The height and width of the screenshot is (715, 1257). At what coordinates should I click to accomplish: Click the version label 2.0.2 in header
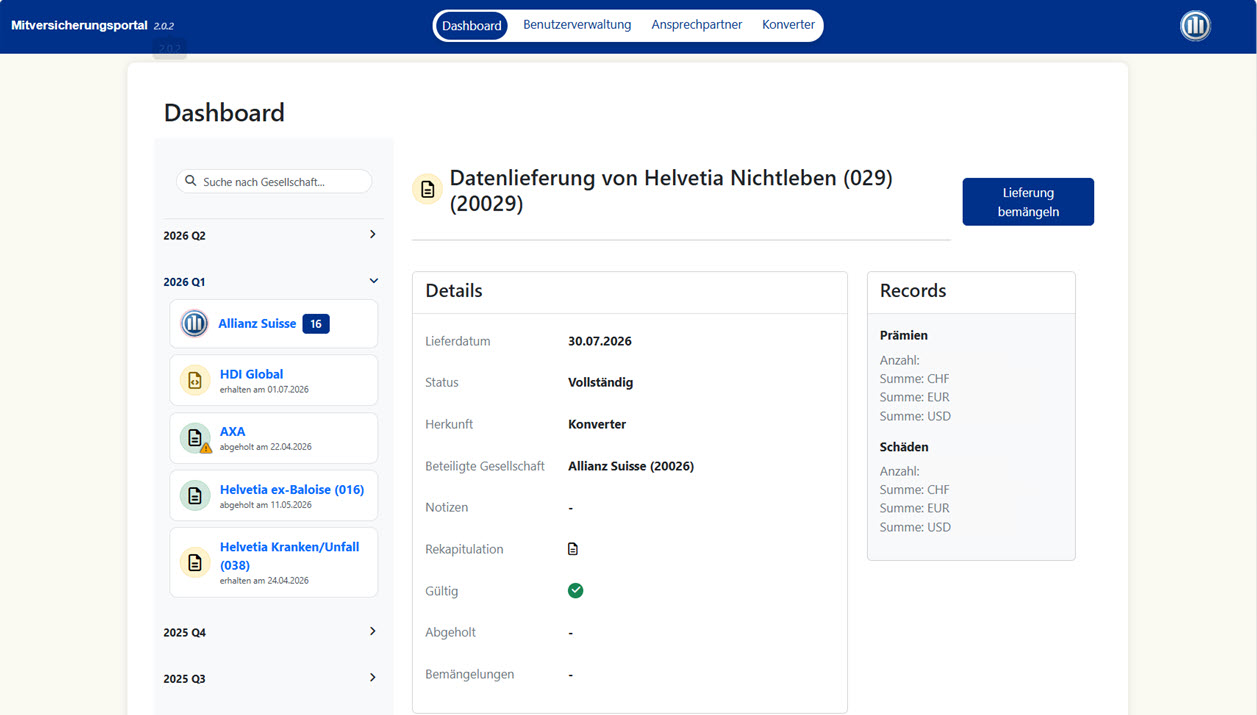[164, 26]
